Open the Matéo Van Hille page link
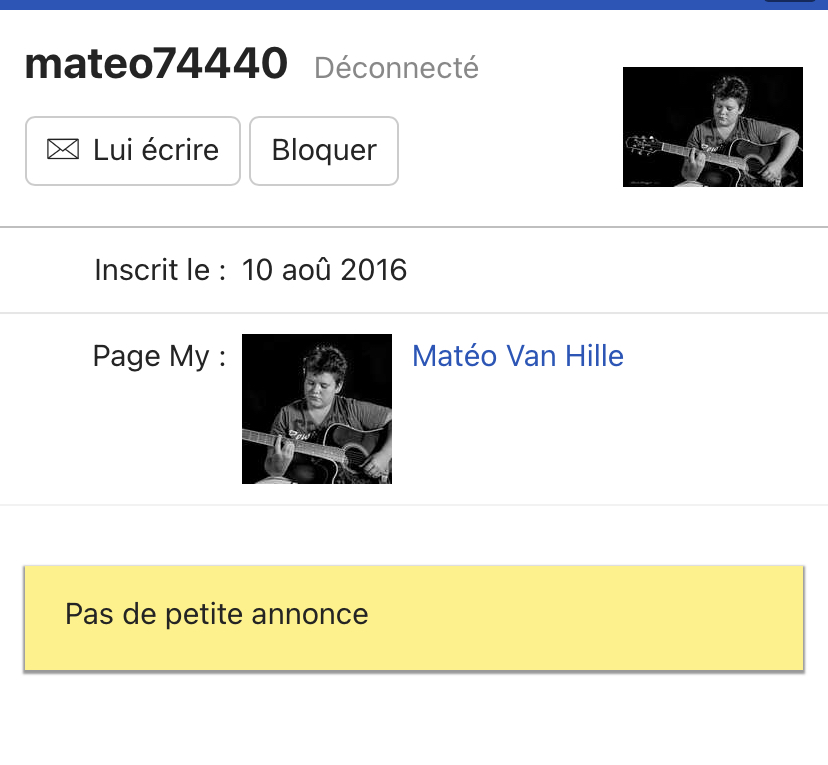Screen dimensions: 828x765 click(518, 355)
